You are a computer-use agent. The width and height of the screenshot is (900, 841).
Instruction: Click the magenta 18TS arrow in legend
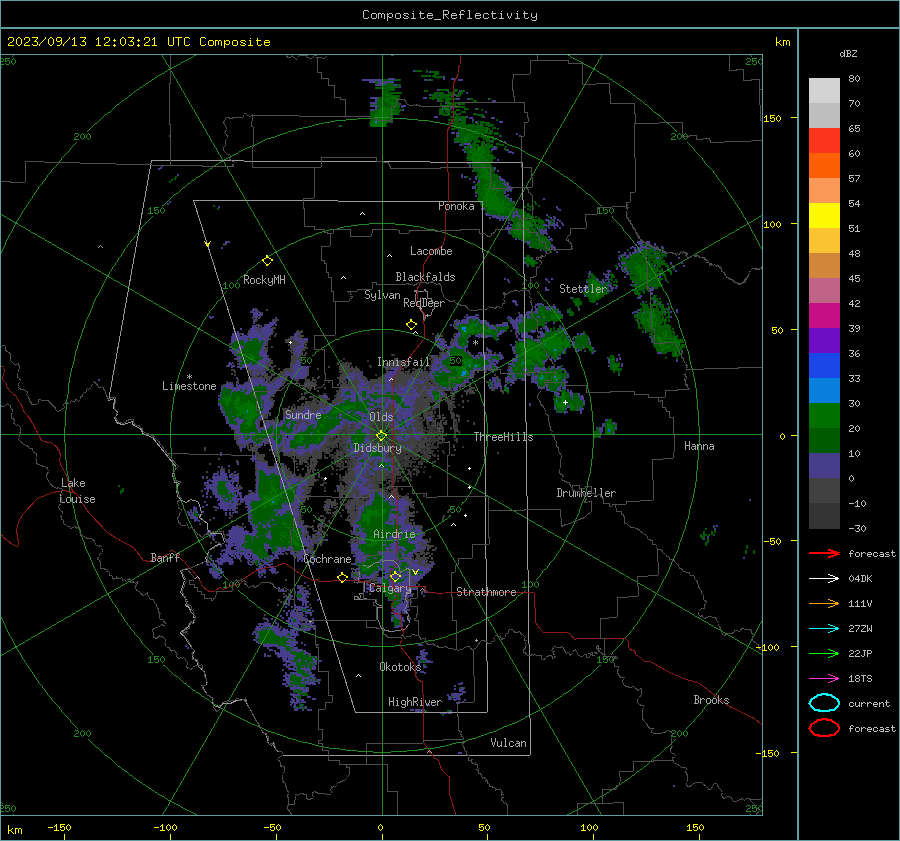point(824,679)
